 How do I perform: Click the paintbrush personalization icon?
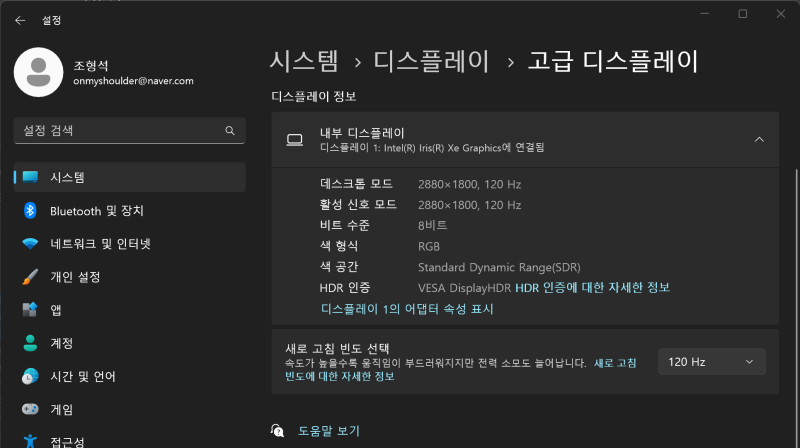[30, 277]
